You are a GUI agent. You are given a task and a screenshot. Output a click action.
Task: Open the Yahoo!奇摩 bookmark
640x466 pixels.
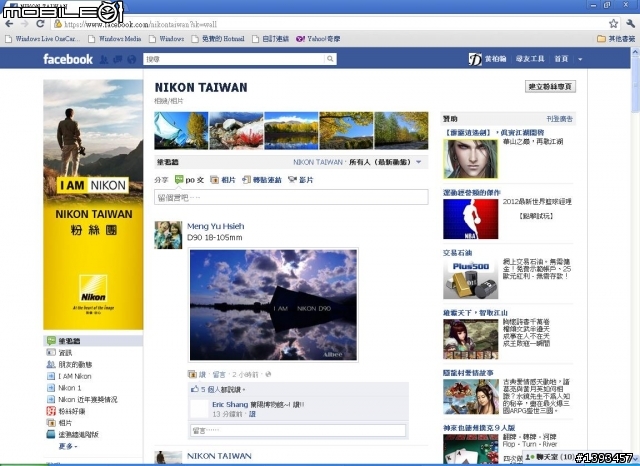coord(318,39)
